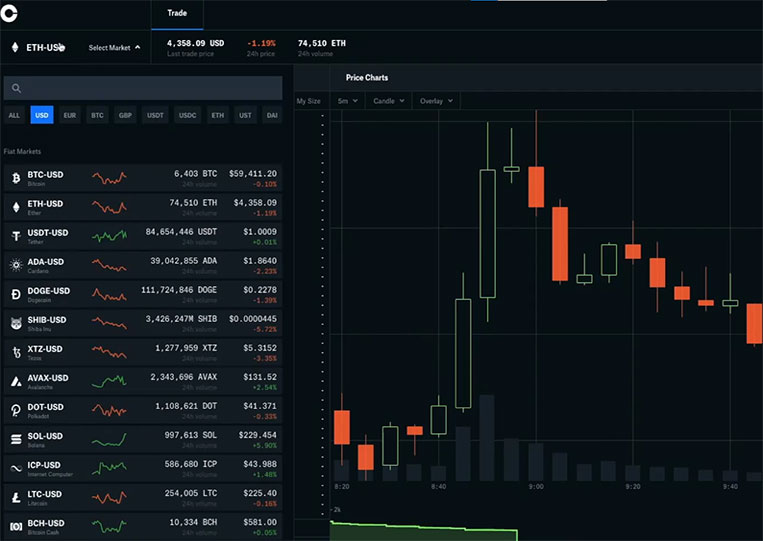Select the USDT market filter
The image size is (763, 541).
point(155,115)
